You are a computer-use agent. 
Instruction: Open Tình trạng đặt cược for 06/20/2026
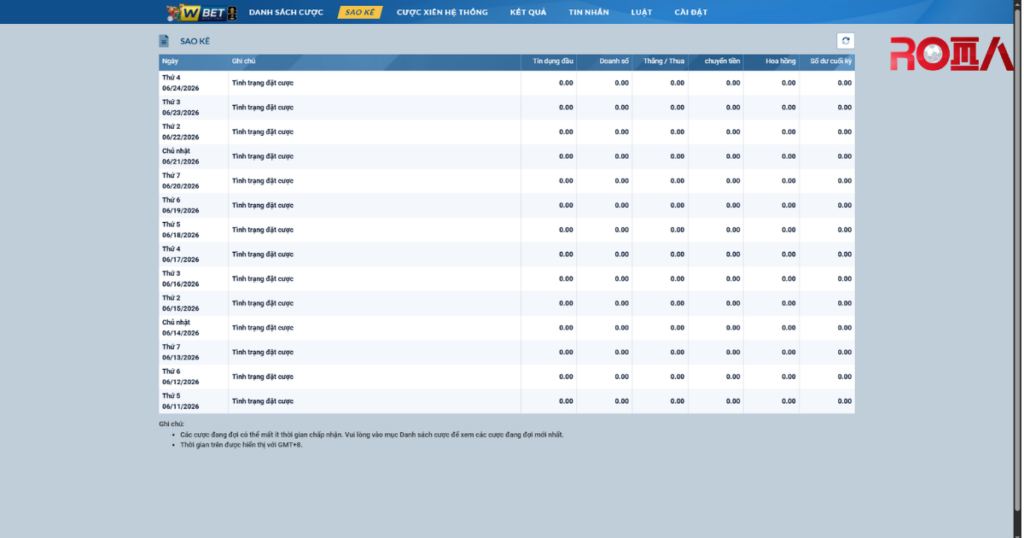263,181
